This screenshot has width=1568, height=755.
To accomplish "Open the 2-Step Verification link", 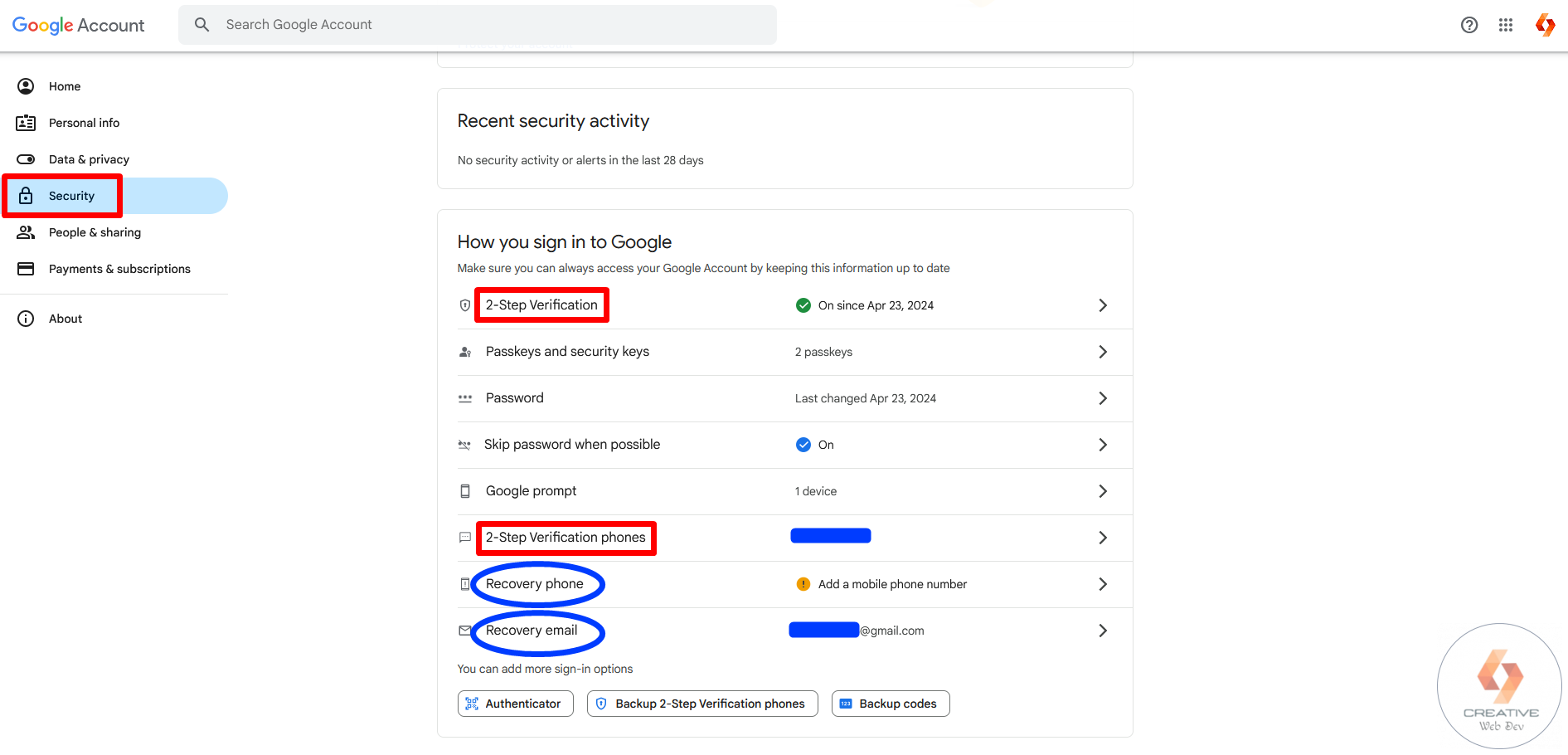I will (x=541, y=305).
